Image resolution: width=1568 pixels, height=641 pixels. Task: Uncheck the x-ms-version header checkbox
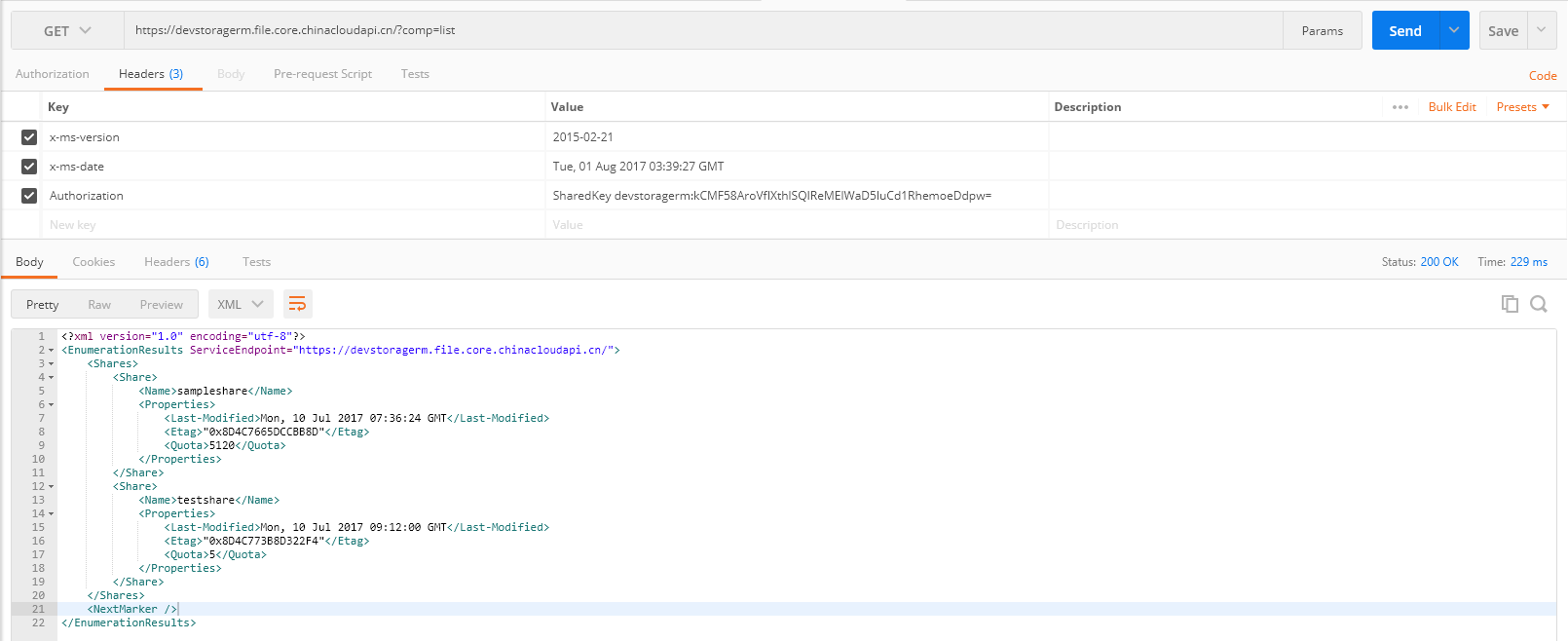pyautogui.click(x=29, y=137)
